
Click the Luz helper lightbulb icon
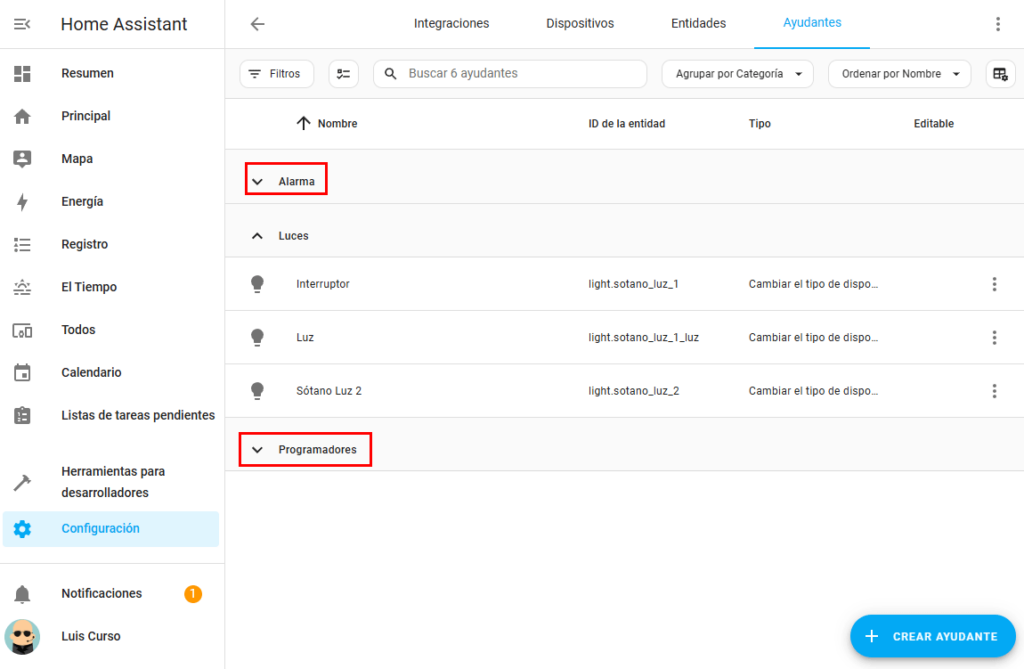(x=257, y=338)
